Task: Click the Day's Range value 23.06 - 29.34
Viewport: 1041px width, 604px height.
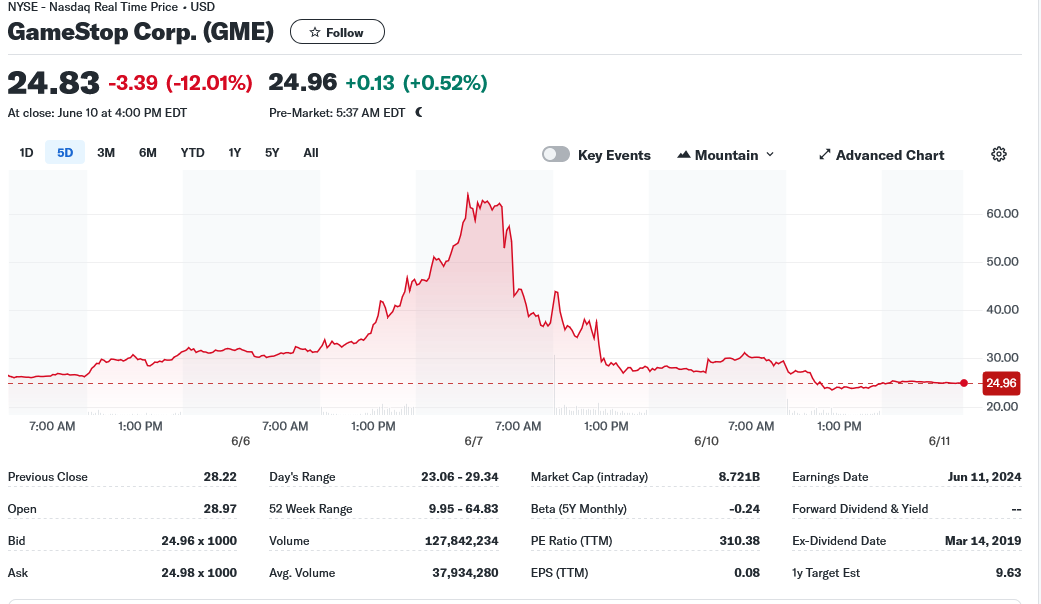Action: click(459, 477)
